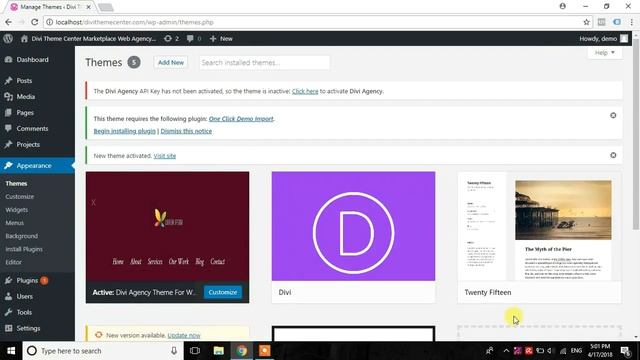Open Divi theme thumbnail
The height and width of the screenshot is (360, 640).
pos(353,227)
